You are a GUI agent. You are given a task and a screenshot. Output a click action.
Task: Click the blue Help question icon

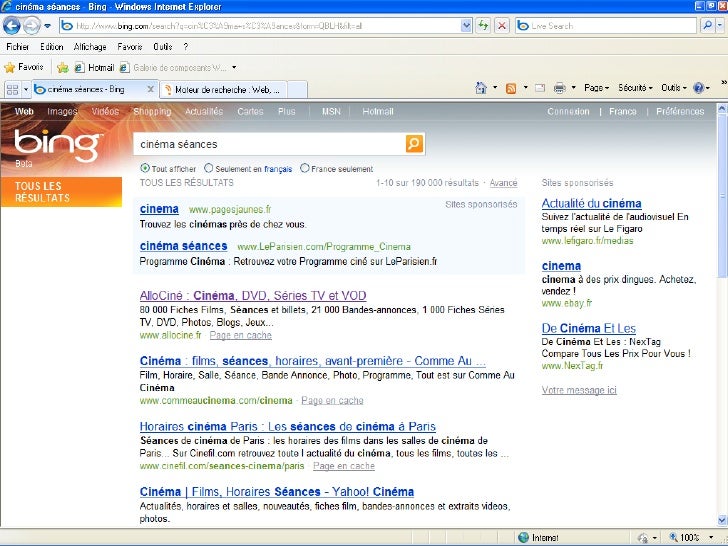pyautogui.click(x=698, y=88)
